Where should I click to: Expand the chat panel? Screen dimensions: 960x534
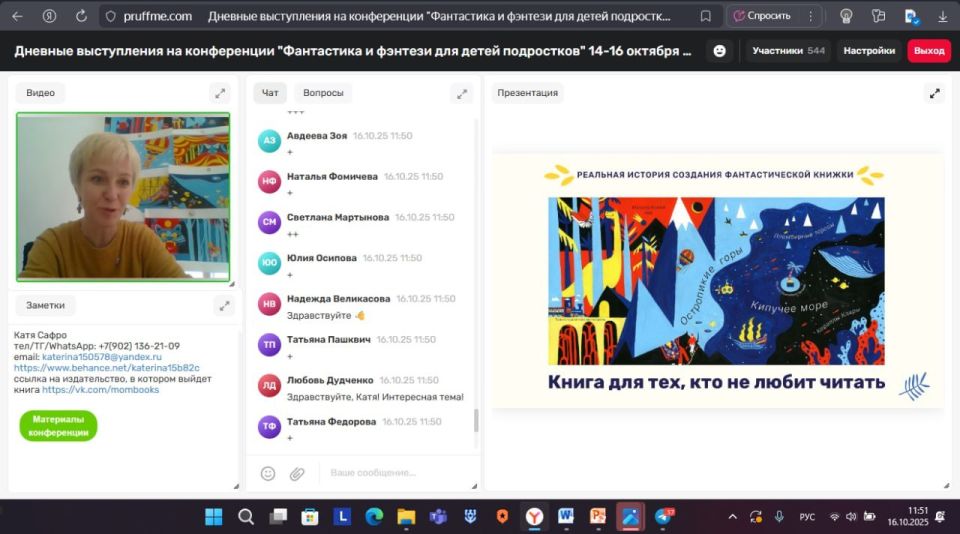[x=461, y=93]
